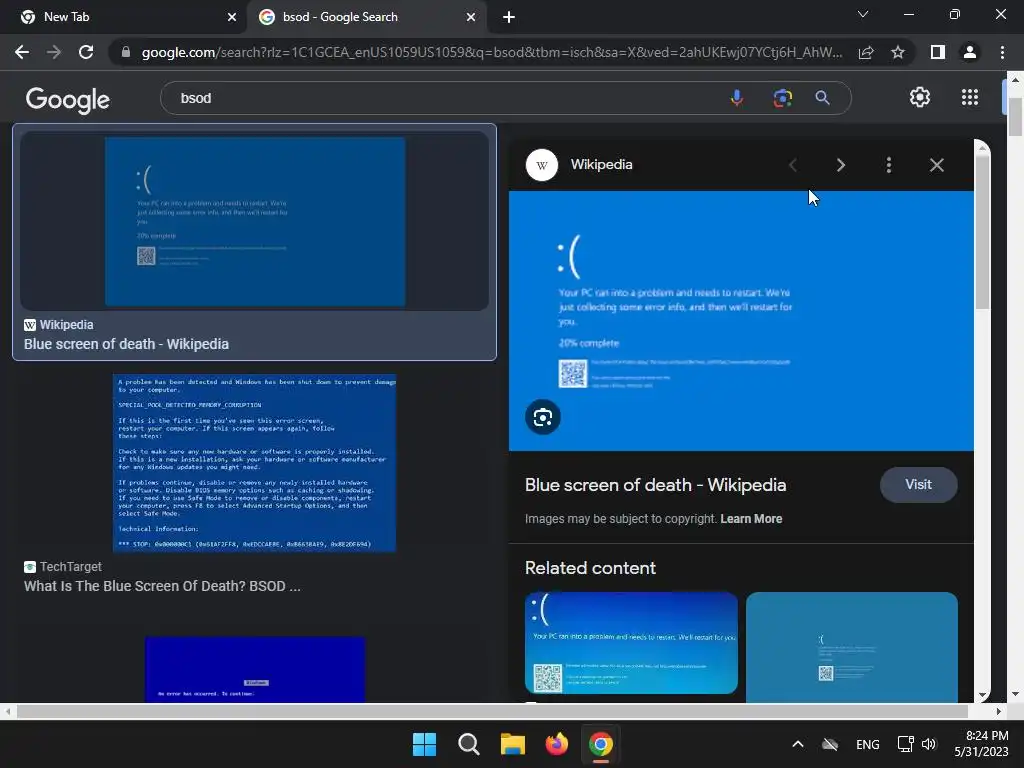Open tab search dropdown chevron
Image resolution: width=1024 pixels, height=768 pixels.
coord(863,14)
